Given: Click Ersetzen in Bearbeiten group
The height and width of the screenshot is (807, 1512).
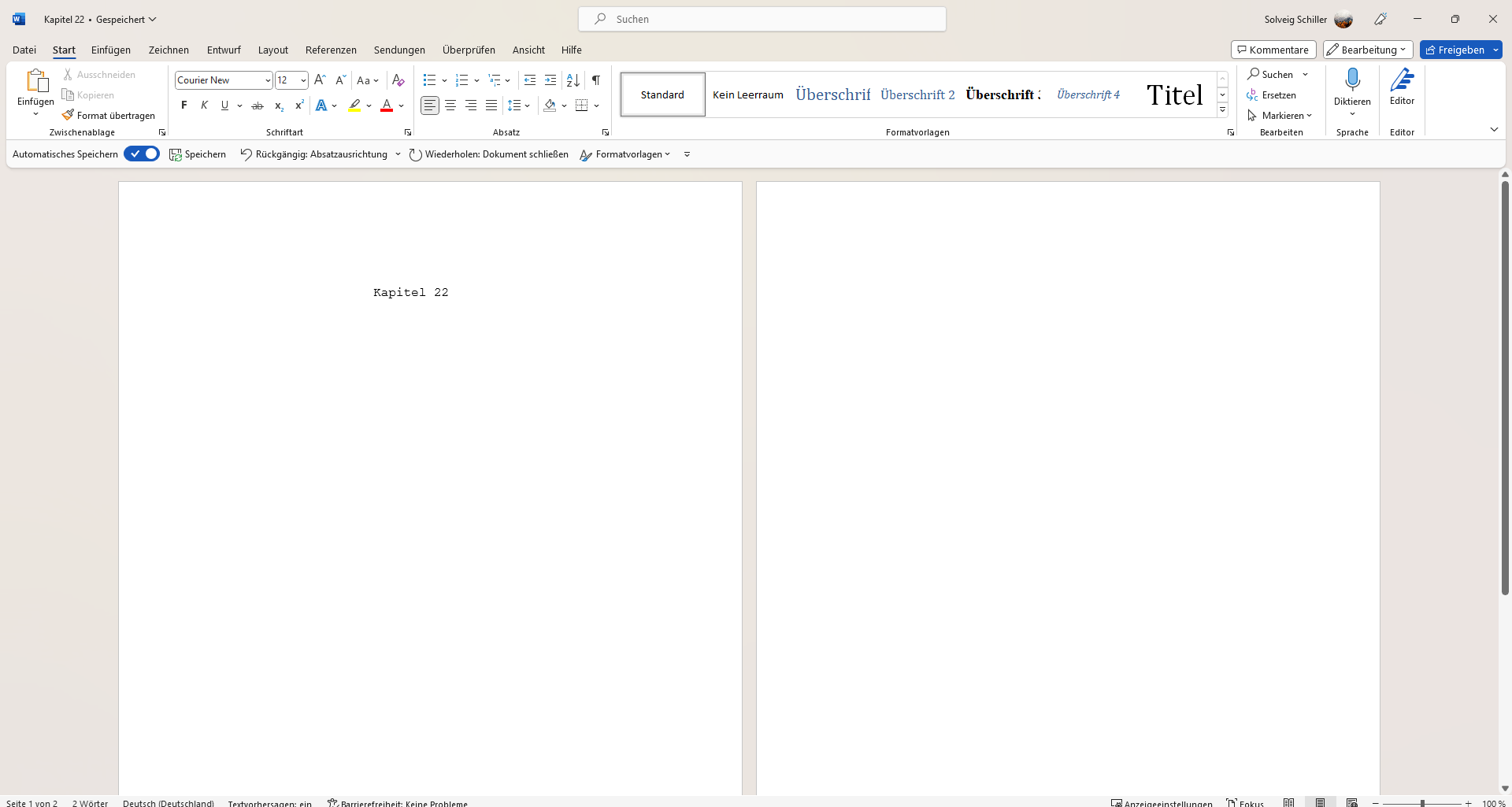Looking at the screenshot, I should click(x=1271, y=95).
